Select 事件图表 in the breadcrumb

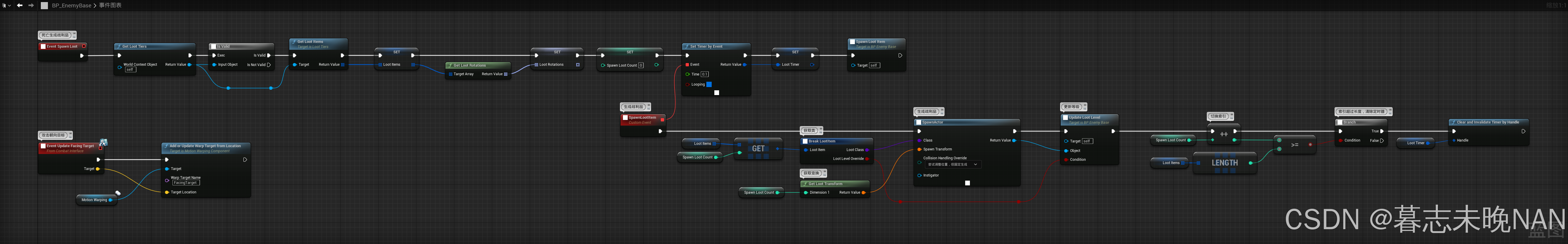tap(110, 6)
